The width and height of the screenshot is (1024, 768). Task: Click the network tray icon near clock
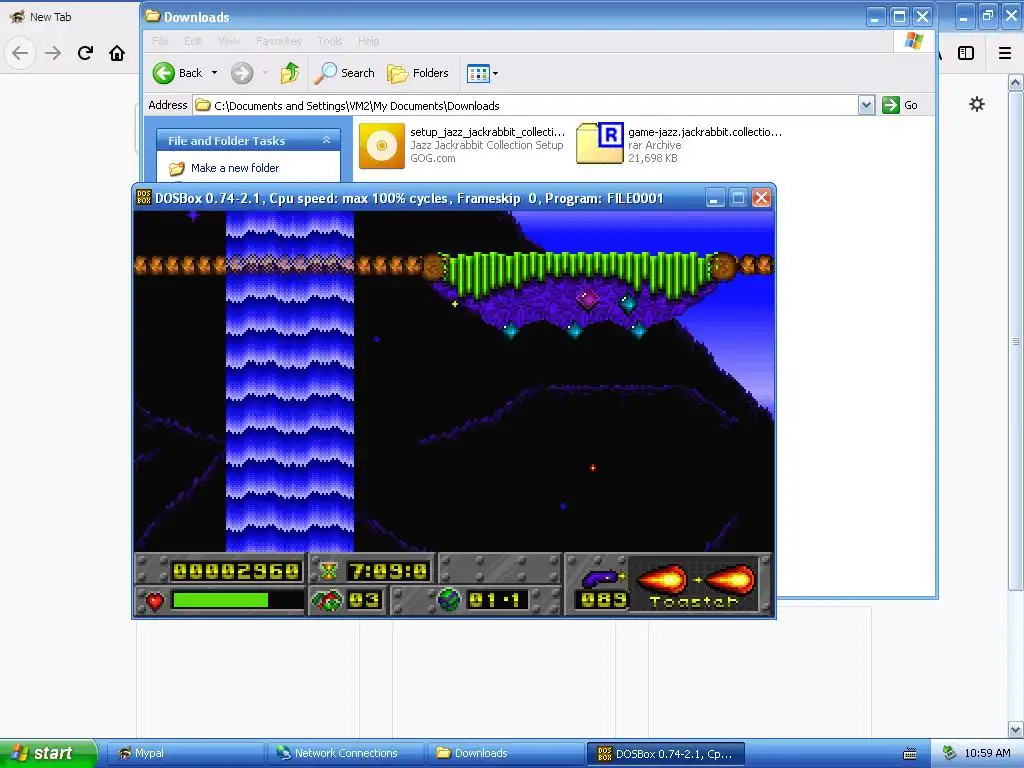coord(949,753)
